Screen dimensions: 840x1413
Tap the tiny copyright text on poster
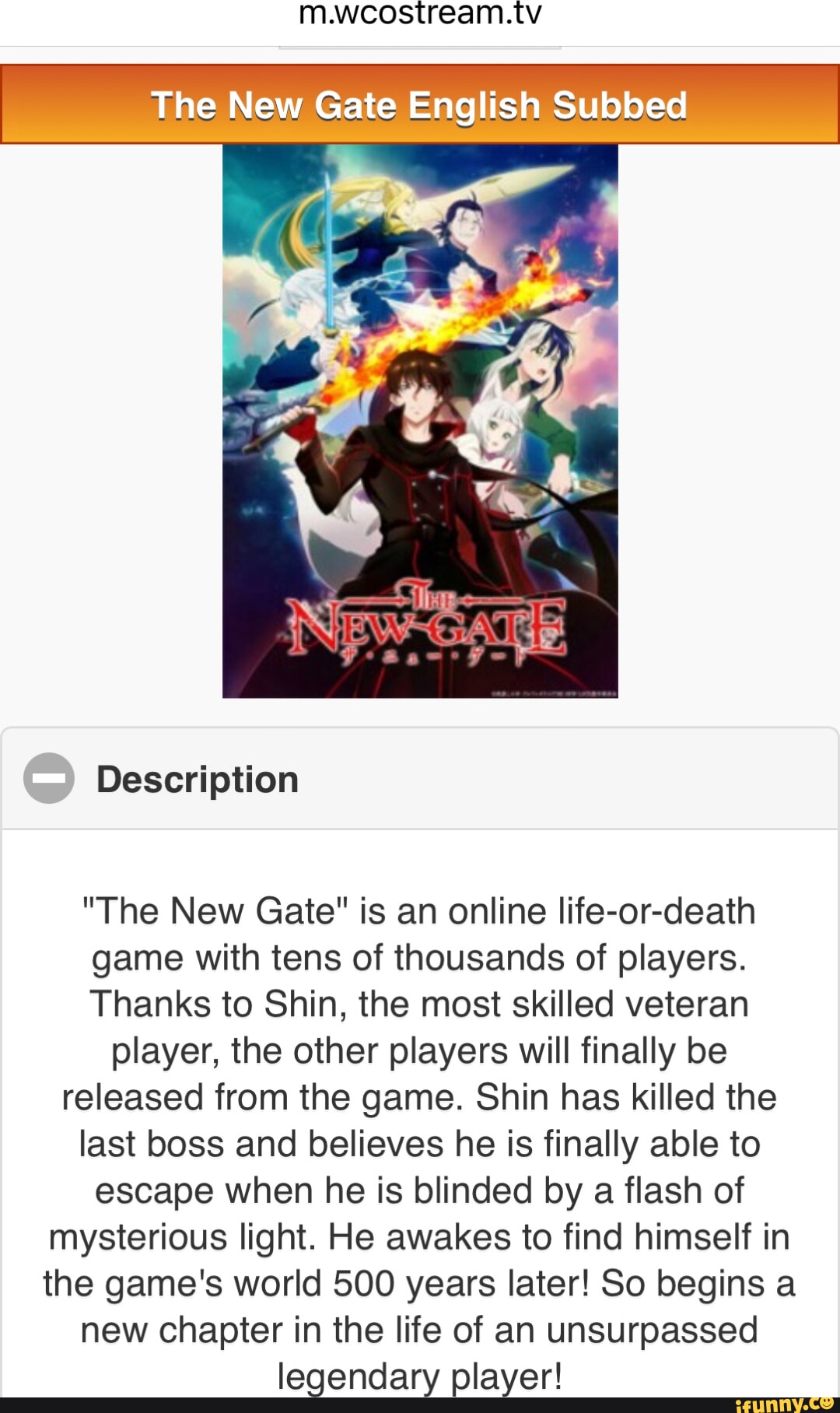click(x=555, y=691)
